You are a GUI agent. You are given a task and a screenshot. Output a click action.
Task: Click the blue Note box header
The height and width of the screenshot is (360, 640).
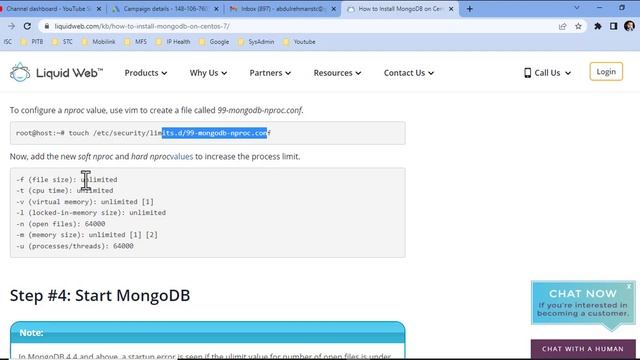point(208,332)
